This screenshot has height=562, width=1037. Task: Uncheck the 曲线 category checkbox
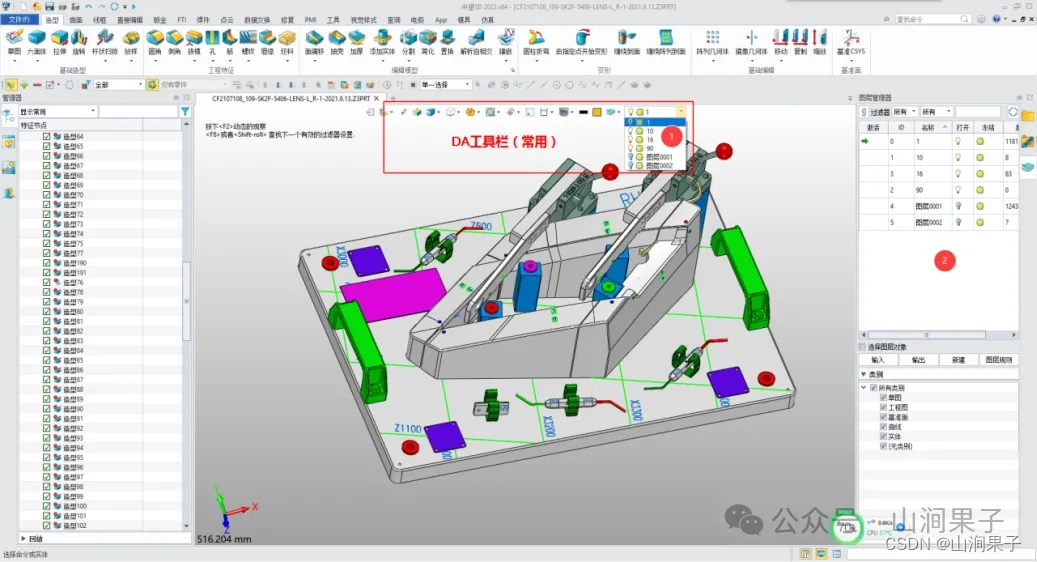(x=883, y=427)
